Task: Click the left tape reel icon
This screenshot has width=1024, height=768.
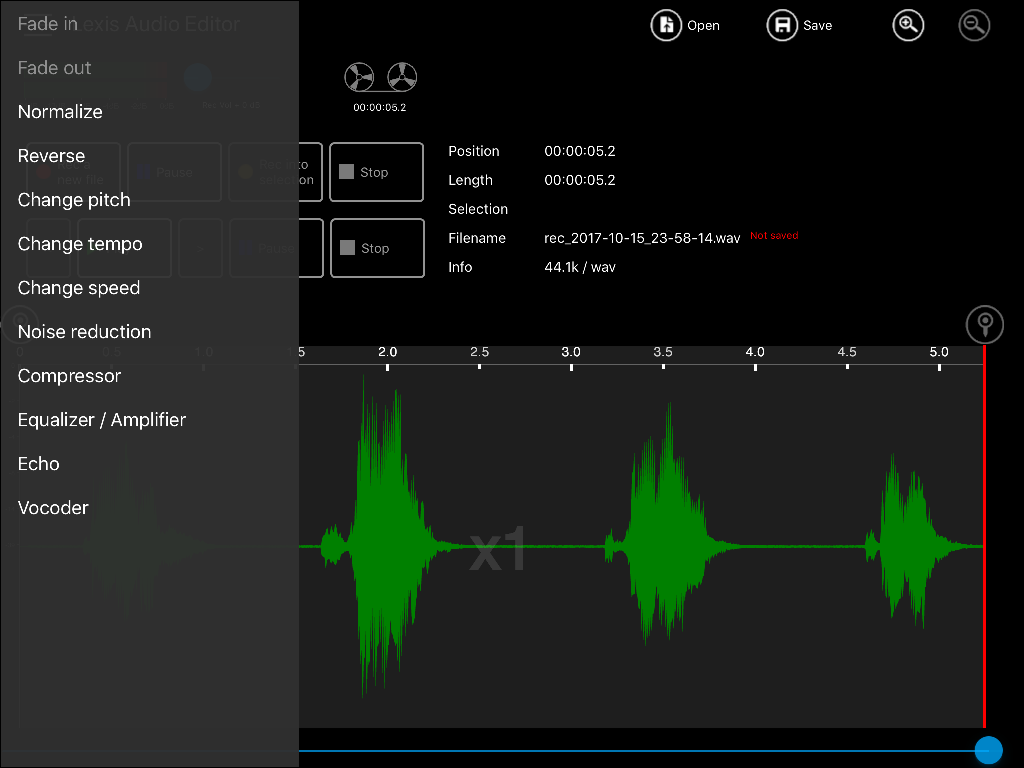Action: pyautogui.click(x=359, y=78)
